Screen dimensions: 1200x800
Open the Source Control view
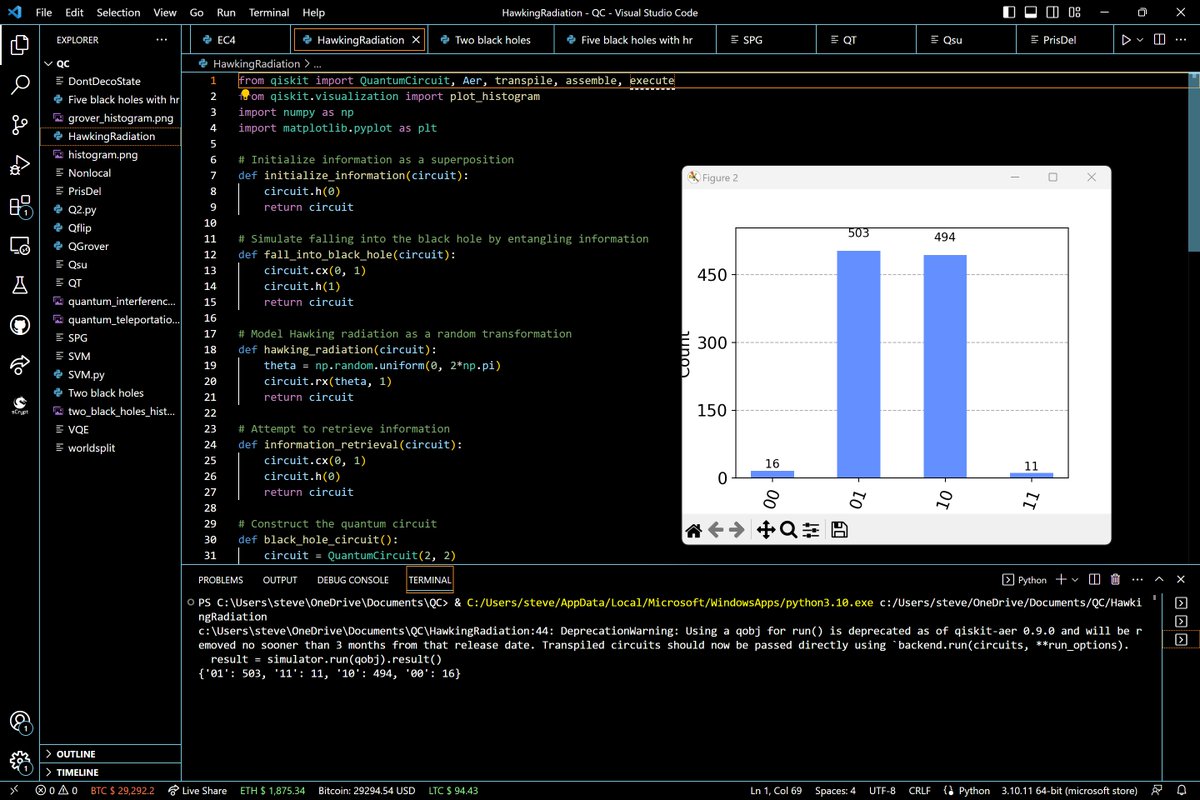pyautogui.click(x=20, y=125)
